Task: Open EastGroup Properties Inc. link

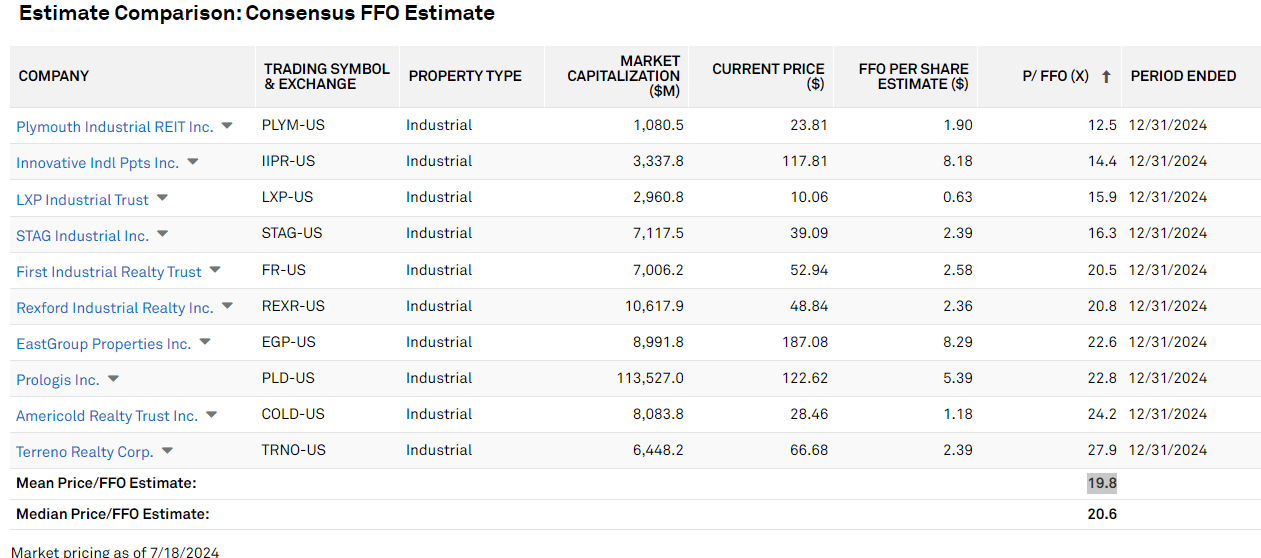Action: 103,344
